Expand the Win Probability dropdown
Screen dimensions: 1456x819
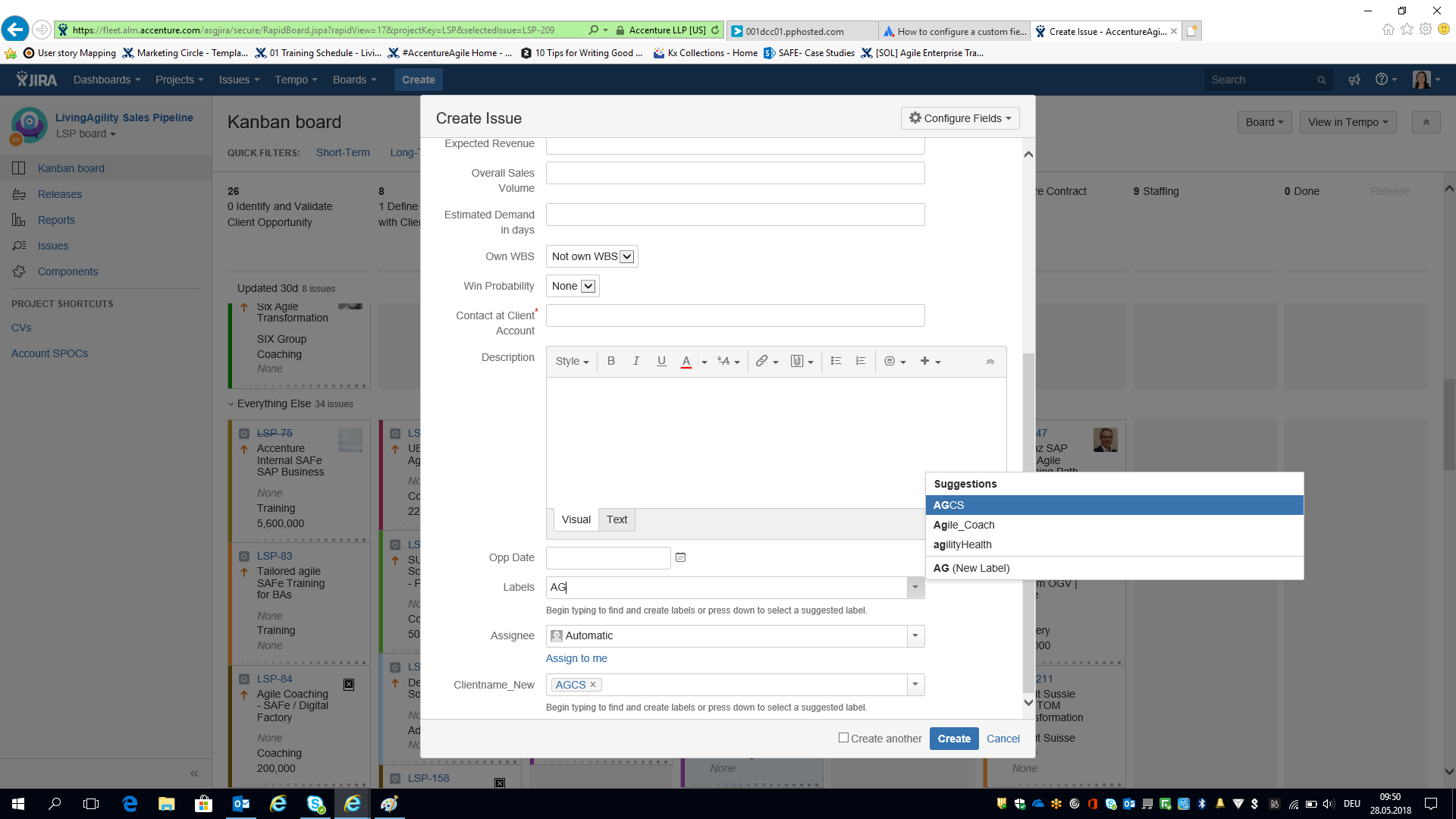[573, 286]
